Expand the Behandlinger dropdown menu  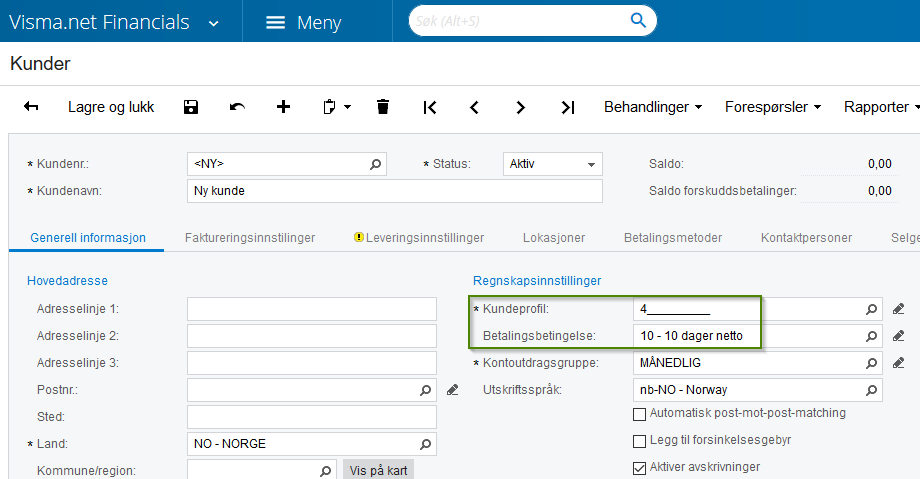point(653,107)
